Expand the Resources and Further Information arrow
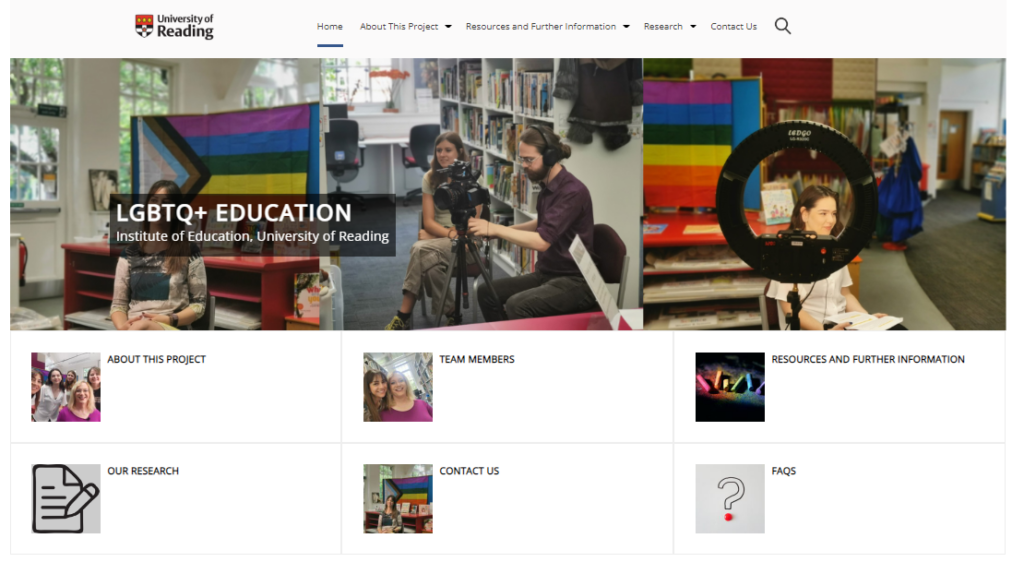The height and width of the screenshot is (574, 1024). click(x=626, y=27)
